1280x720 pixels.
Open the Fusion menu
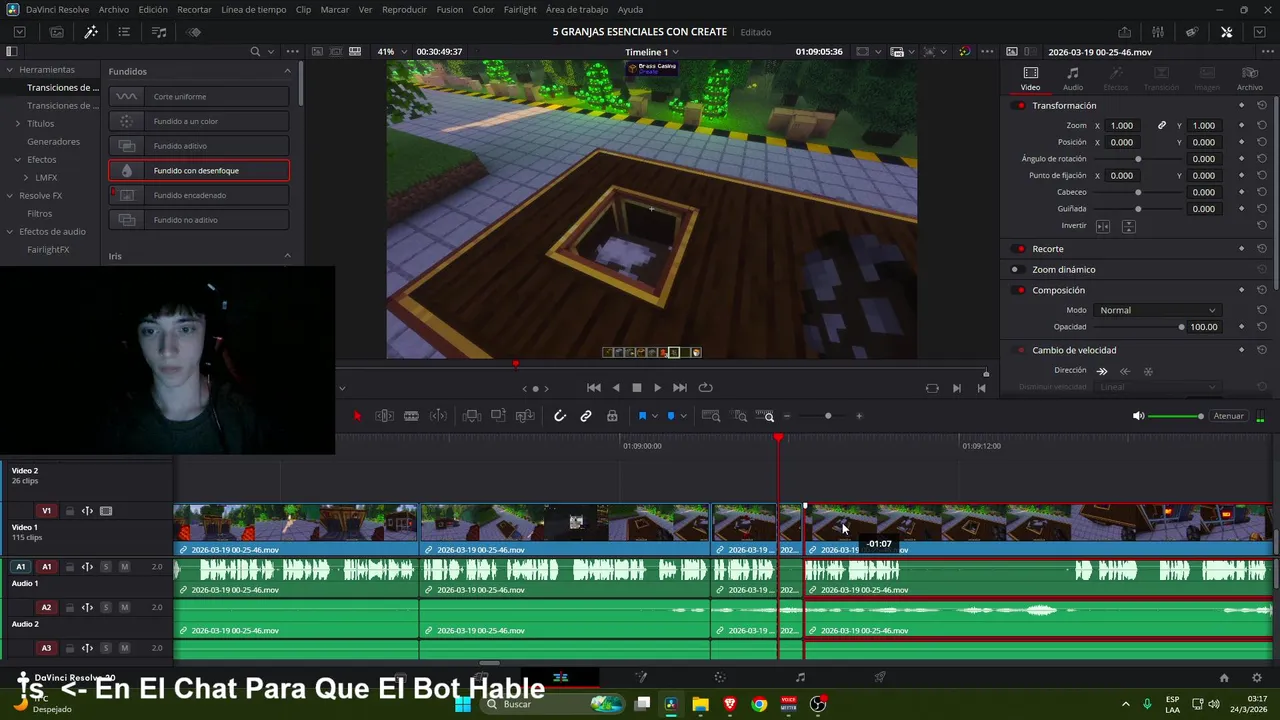click(450, 9)
